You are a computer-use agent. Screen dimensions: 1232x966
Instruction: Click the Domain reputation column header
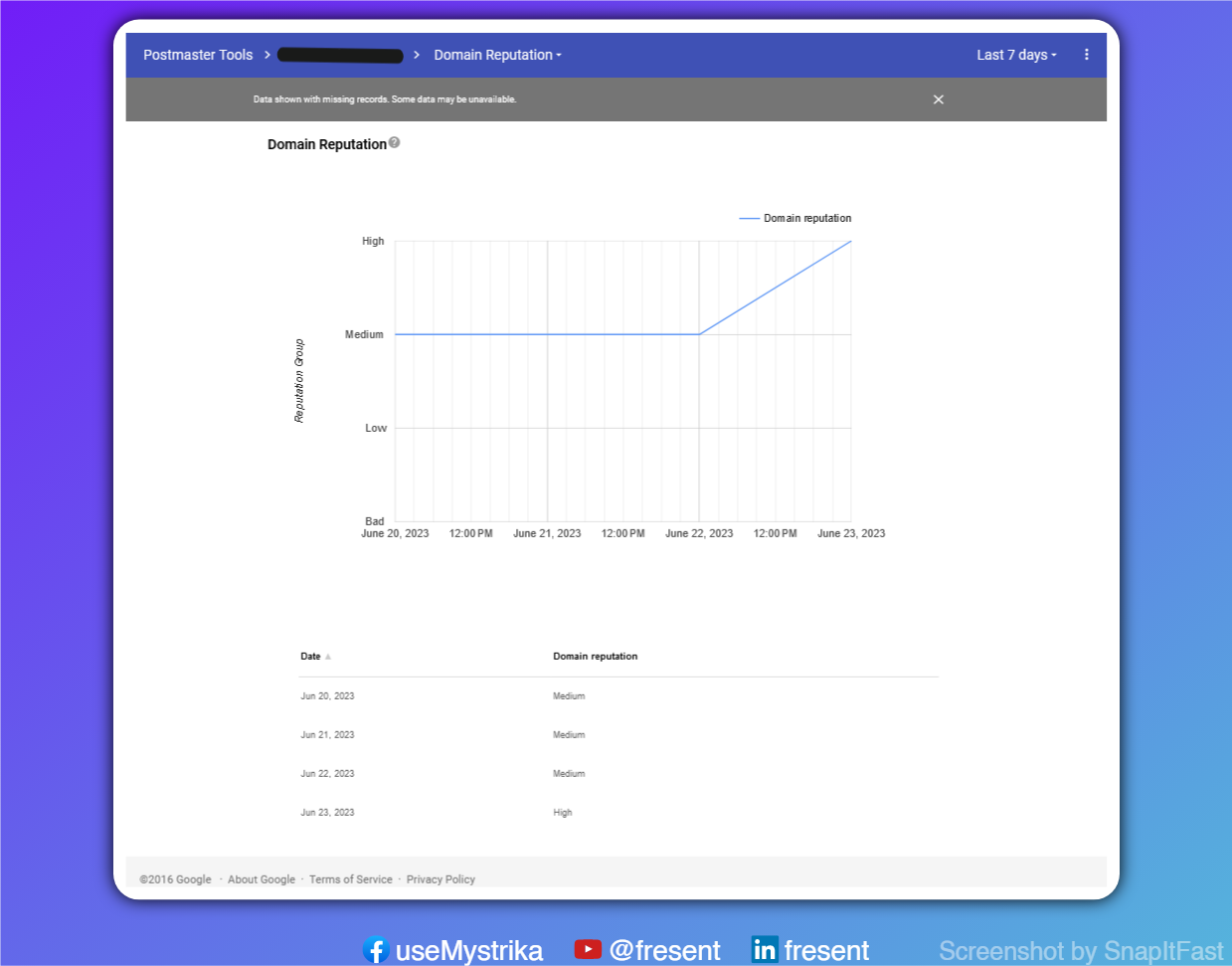tap(596, 657)
